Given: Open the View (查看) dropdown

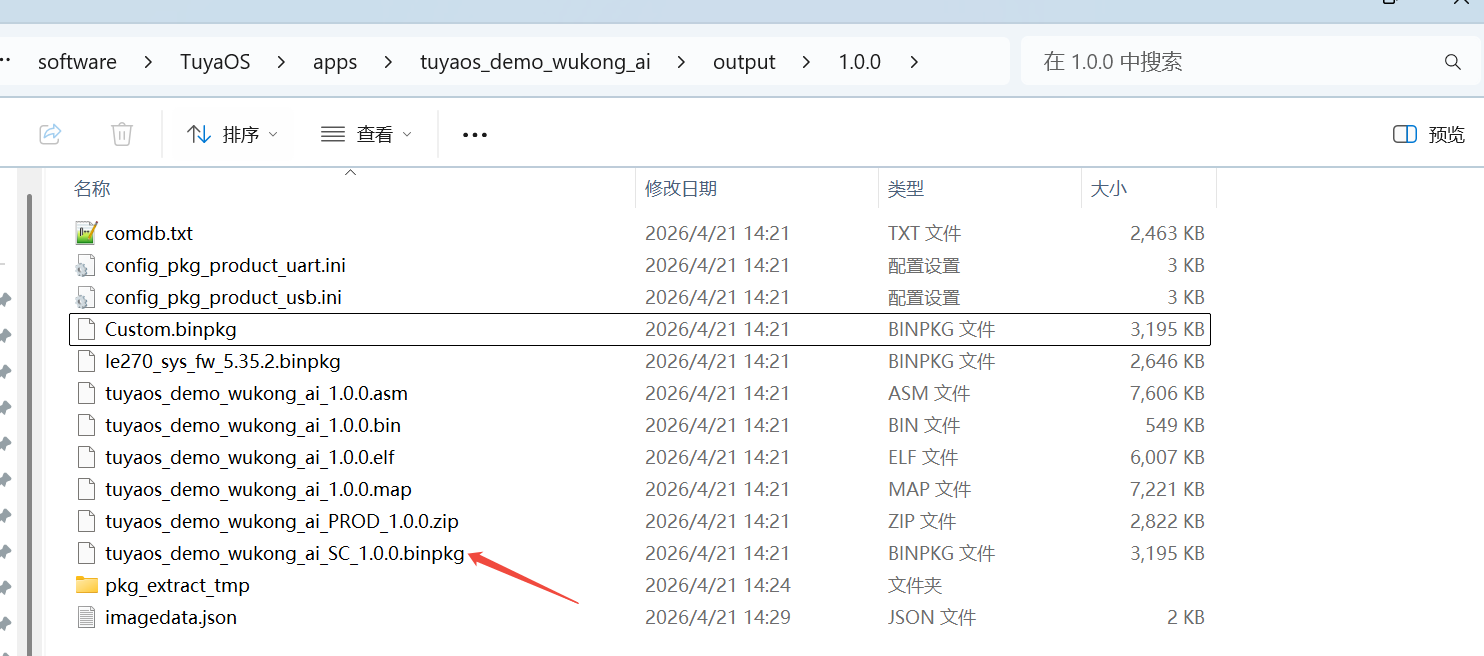Looking at the screenshot, I should coord(366,134).
